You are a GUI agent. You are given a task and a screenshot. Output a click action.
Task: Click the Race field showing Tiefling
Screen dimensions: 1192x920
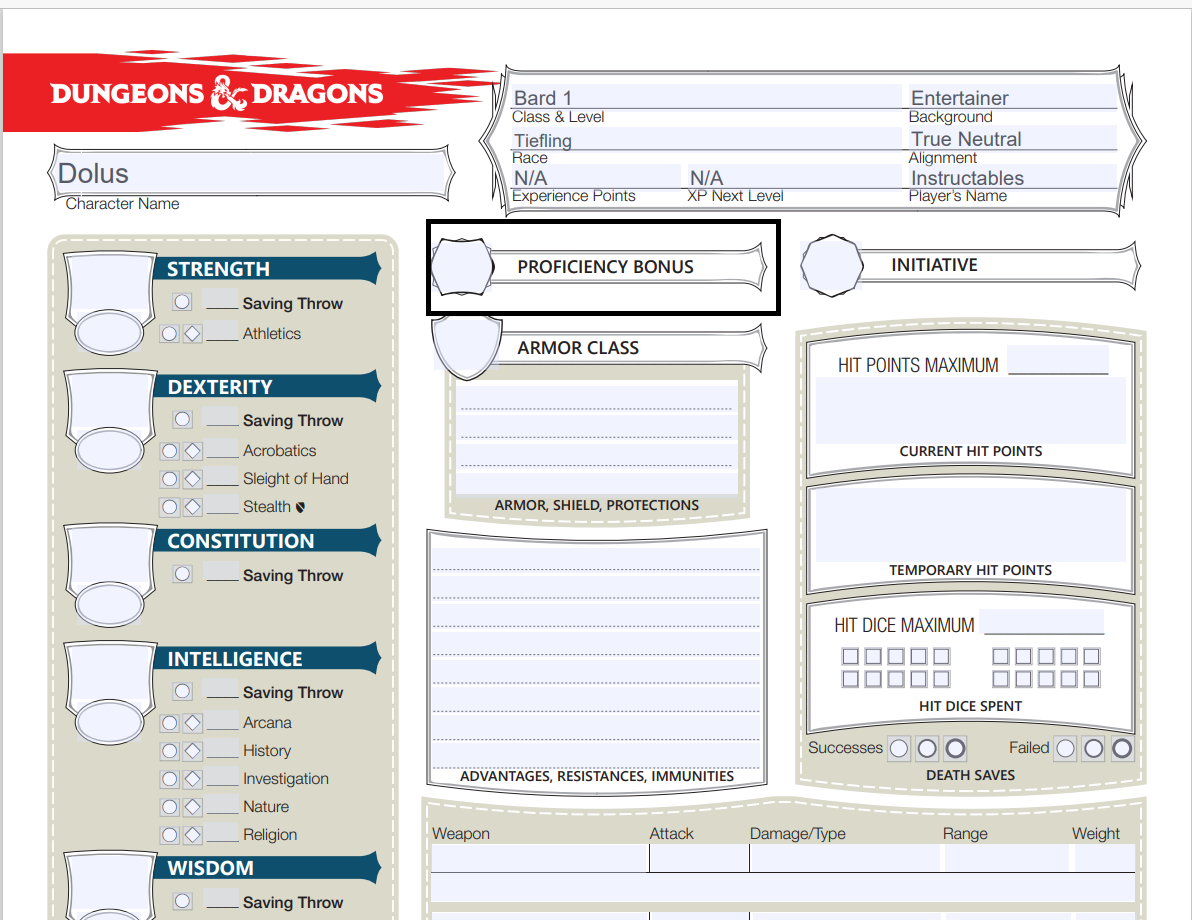point(707,138)
